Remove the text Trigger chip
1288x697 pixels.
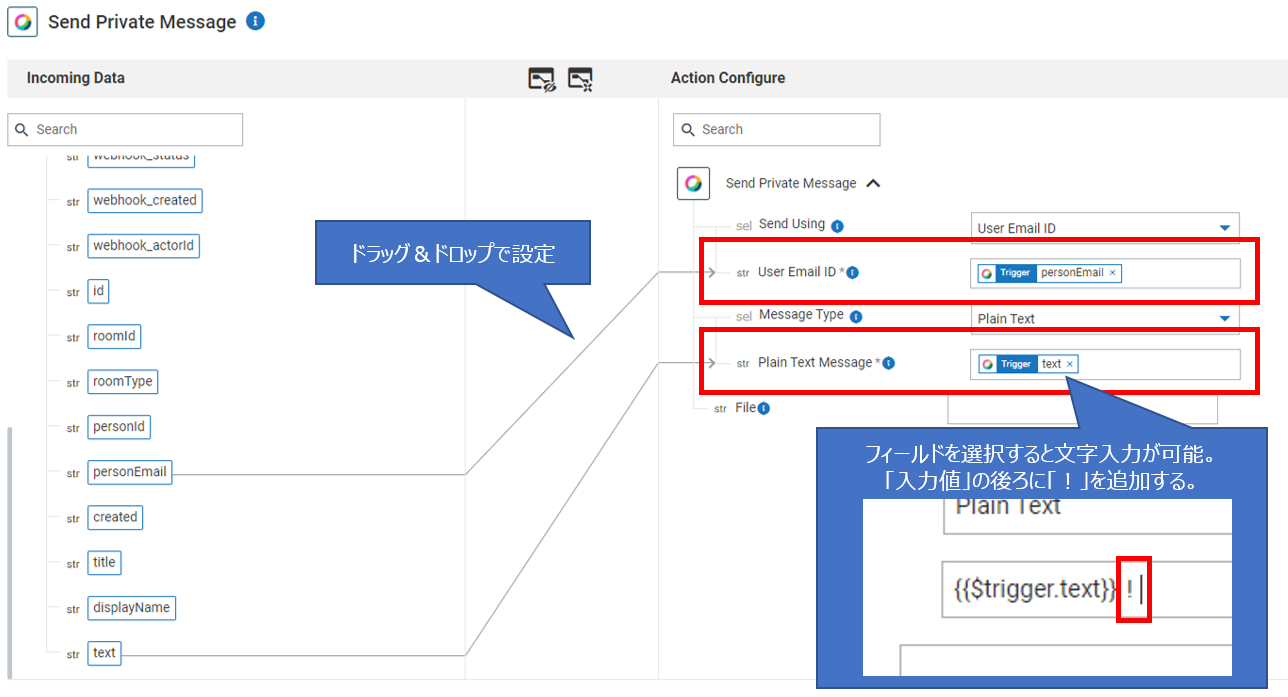[x=1068, y=363]
